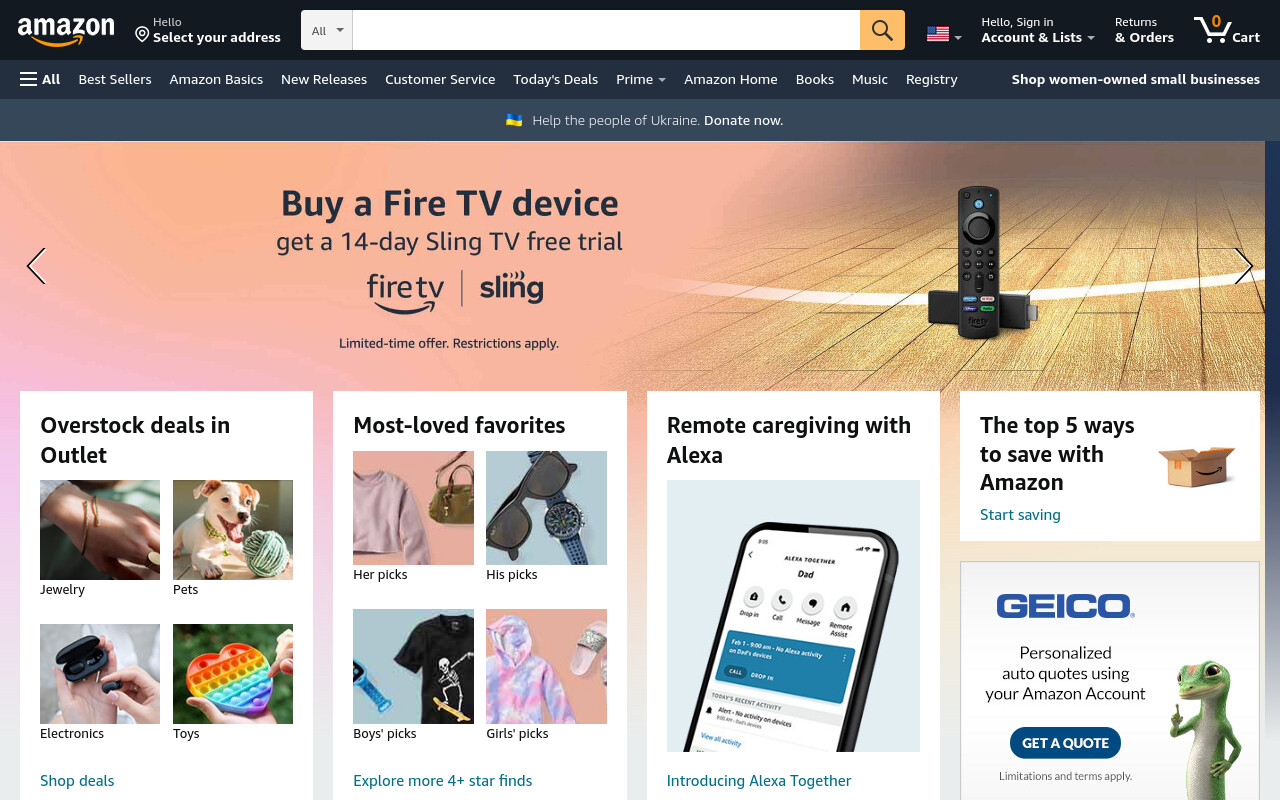Screen dimensions: 1280x800
Task: Click the Ukraine flag icon
Action: tap(514, 120)
